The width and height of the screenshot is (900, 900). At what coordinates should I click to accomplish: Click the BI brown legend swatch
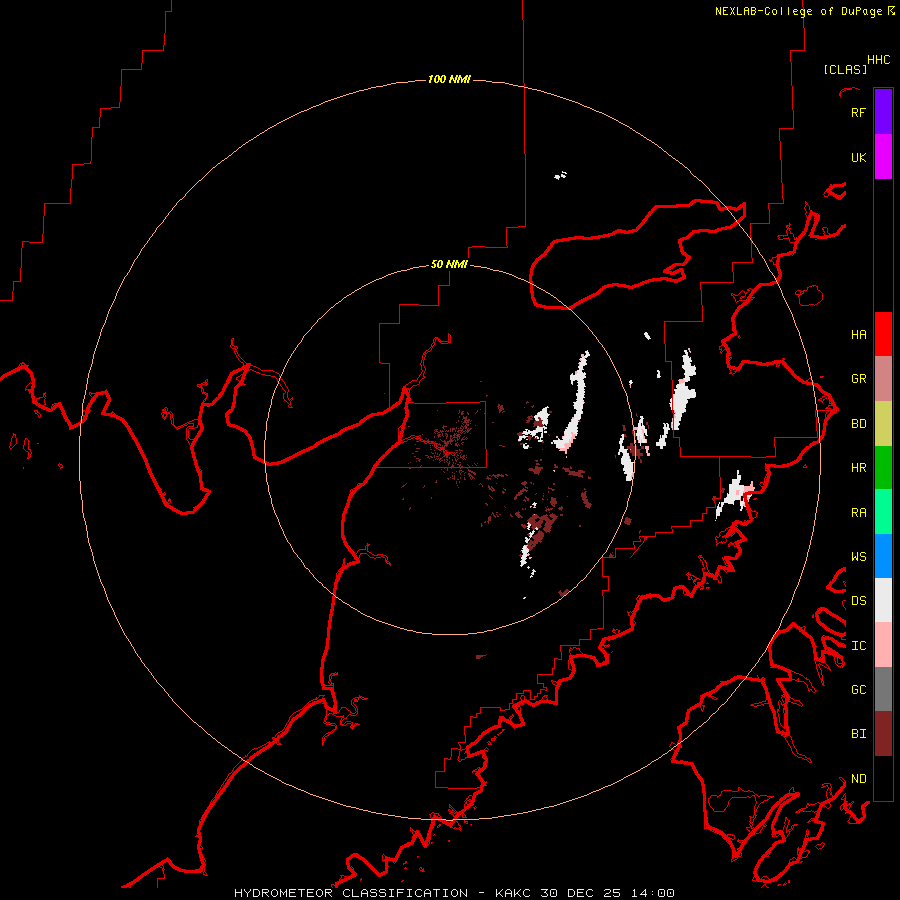point(883,734)
